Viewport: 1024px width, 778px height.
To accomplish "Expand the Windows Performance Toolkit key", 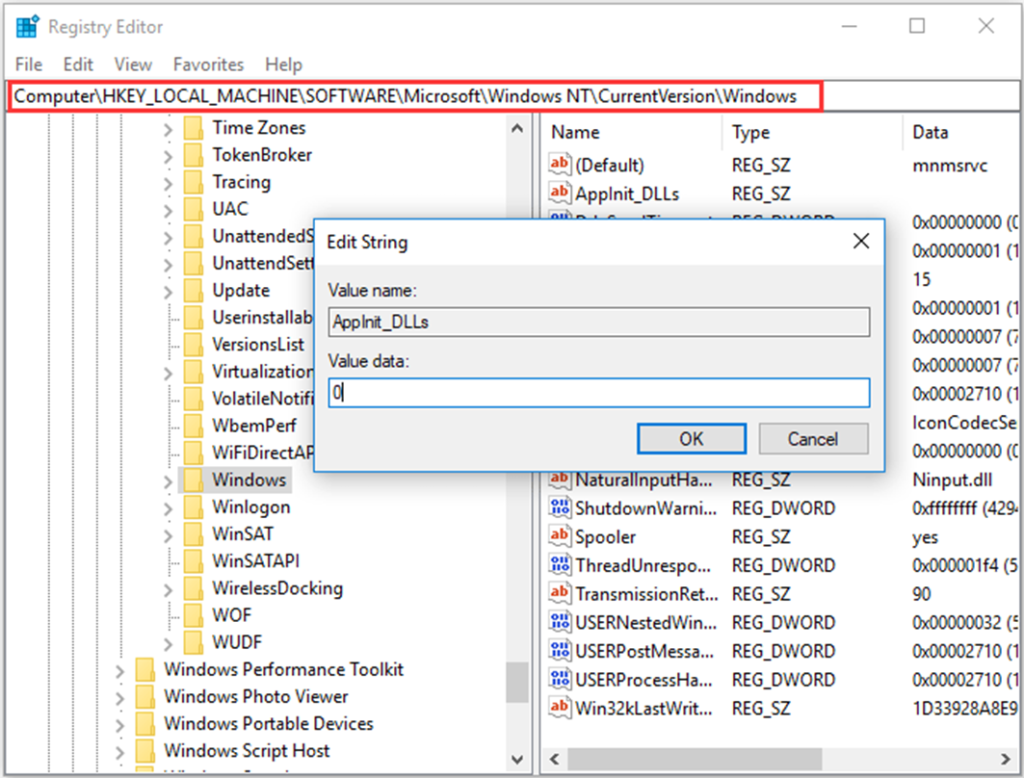I will pyautogui.click(x=120, y=671).
